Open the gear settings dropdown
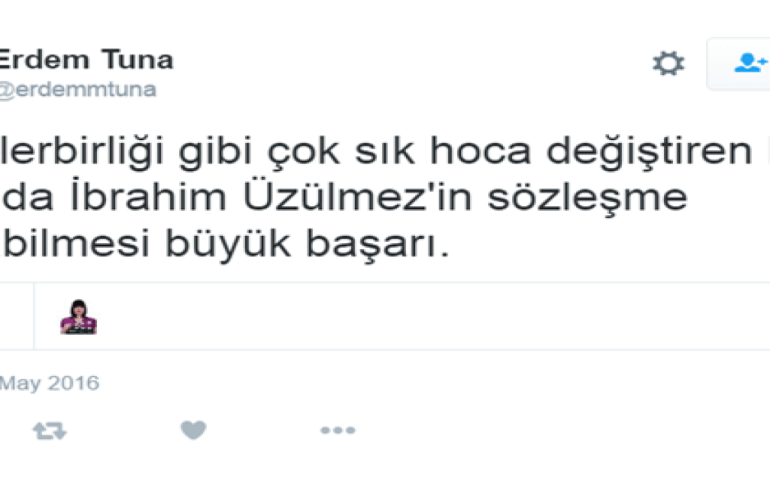Screen dimensions: 770x485 [668, 63]
